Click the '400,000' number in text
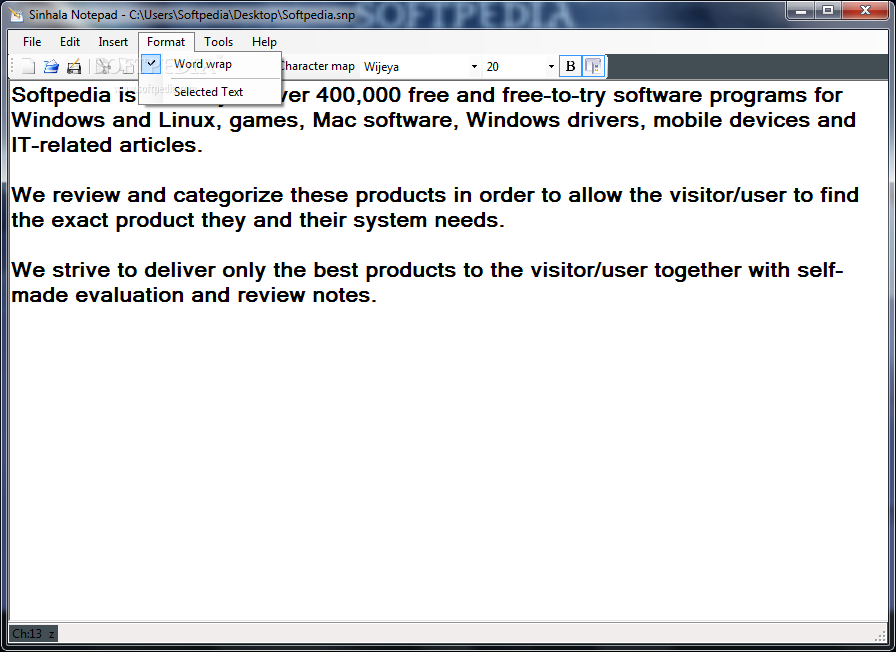The height and width of the screenshot is (652, 896). tap(358, 95)
